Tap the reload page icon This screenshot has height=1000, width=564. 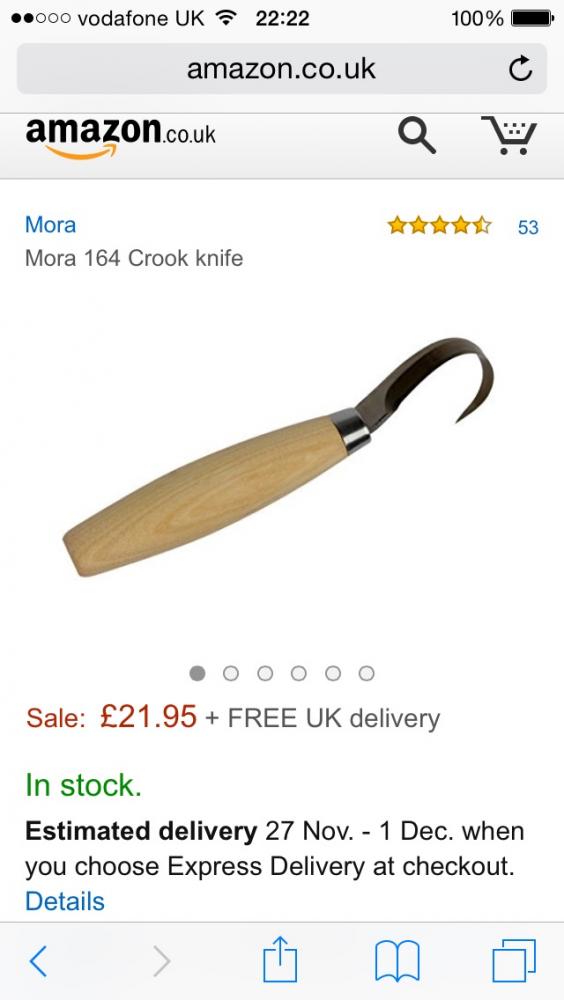click(x=521, y=69)
